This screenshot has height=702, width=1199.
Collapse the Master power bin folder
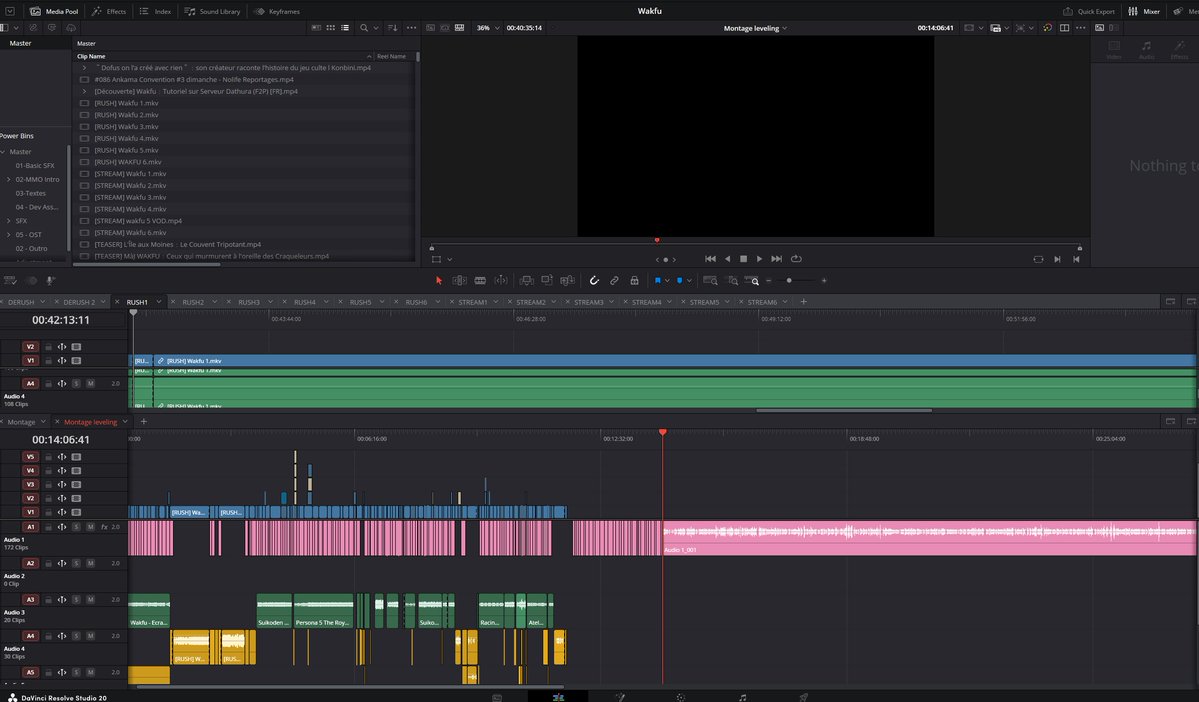pyautogui.click(x=3, y=152)
